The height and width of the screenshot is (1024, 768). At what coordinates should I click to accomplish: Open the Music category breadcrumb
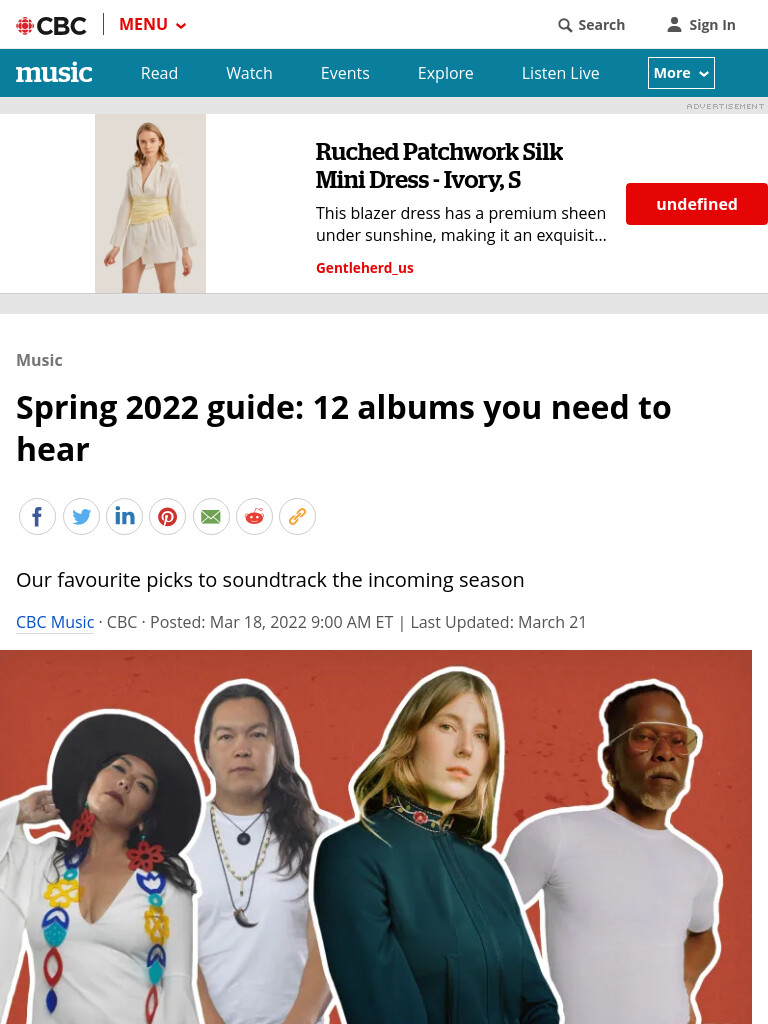tap(39, 360)
